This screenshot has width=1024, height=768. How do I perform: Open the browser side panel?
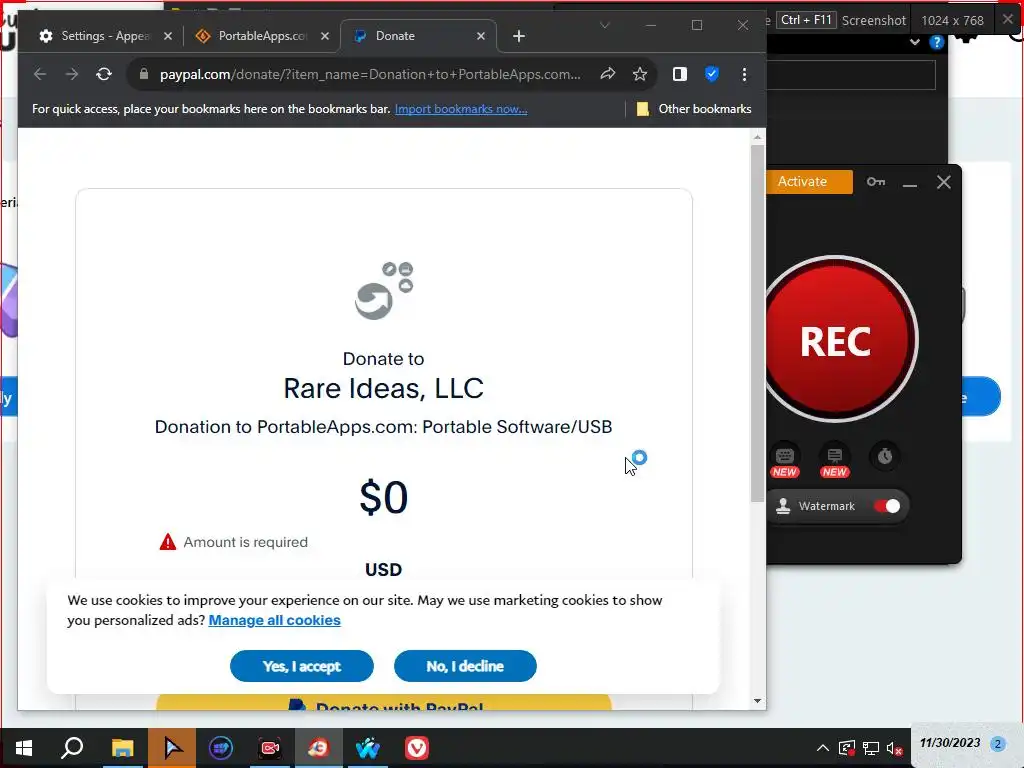point(680,74)
